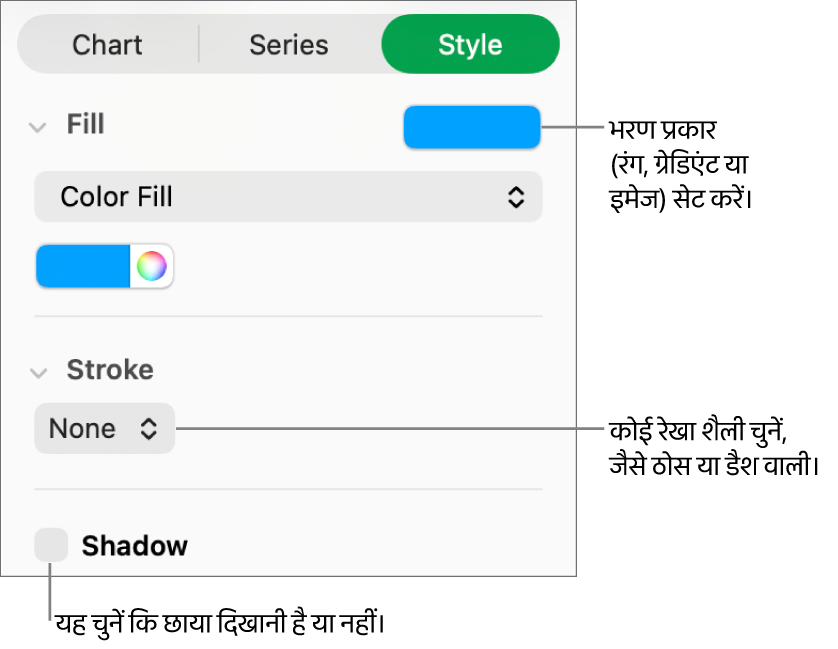The image size is (838, 649).
Task: Click the Fill section heading
Action: [x=85, y=125]
